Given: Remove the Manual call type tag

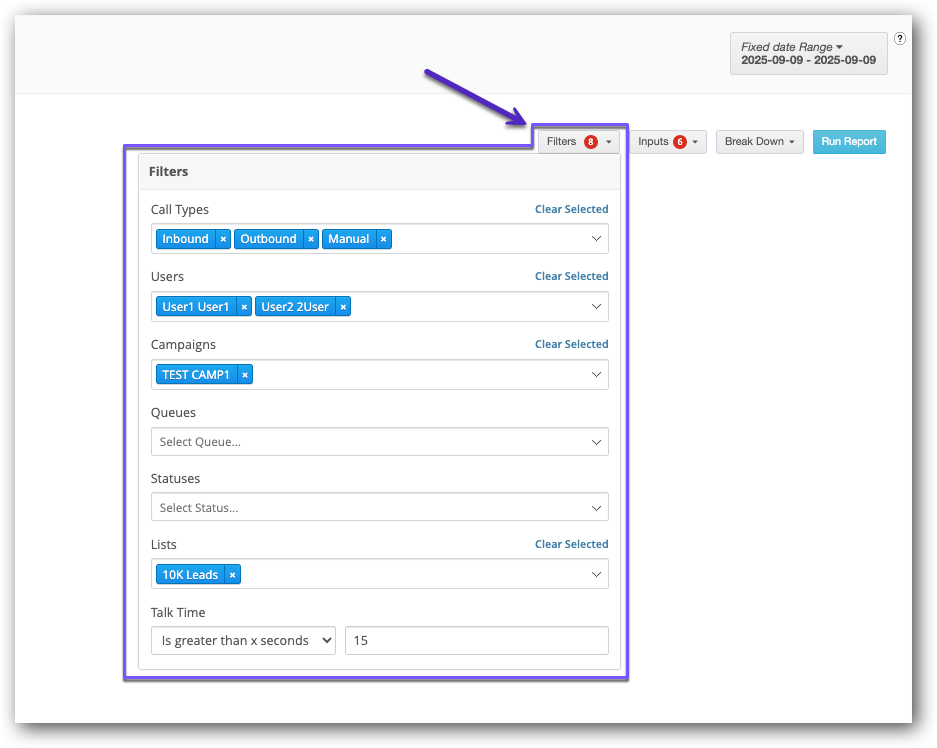Looking at the screenshot, I should (x=383, y=239).
